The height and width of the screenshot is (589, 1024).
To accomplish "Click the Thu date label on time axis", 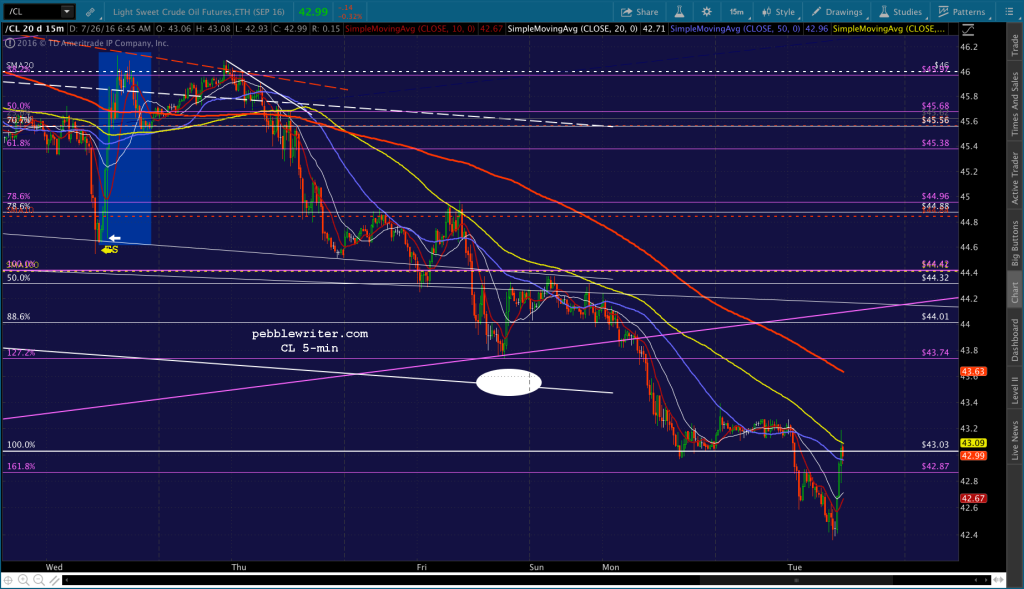I will [239, 567].
